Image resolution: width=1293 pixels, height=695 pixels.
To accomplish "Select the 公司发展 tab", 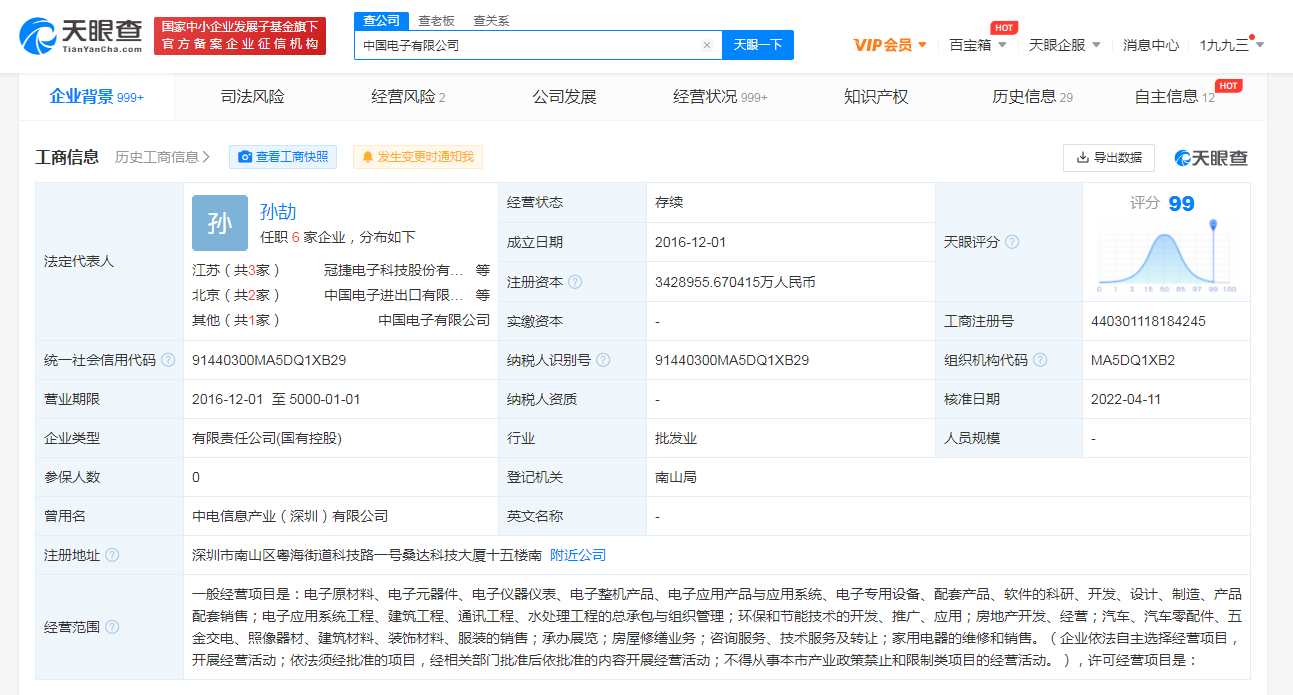I will (x=564, y=97).
